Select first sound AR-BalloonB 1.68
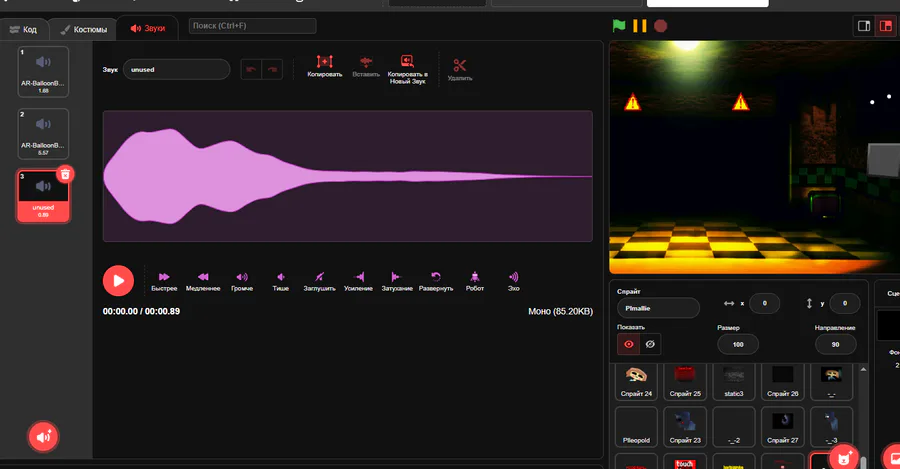The width and height of the screenshot is (900, 469). (x=43, y=72)
